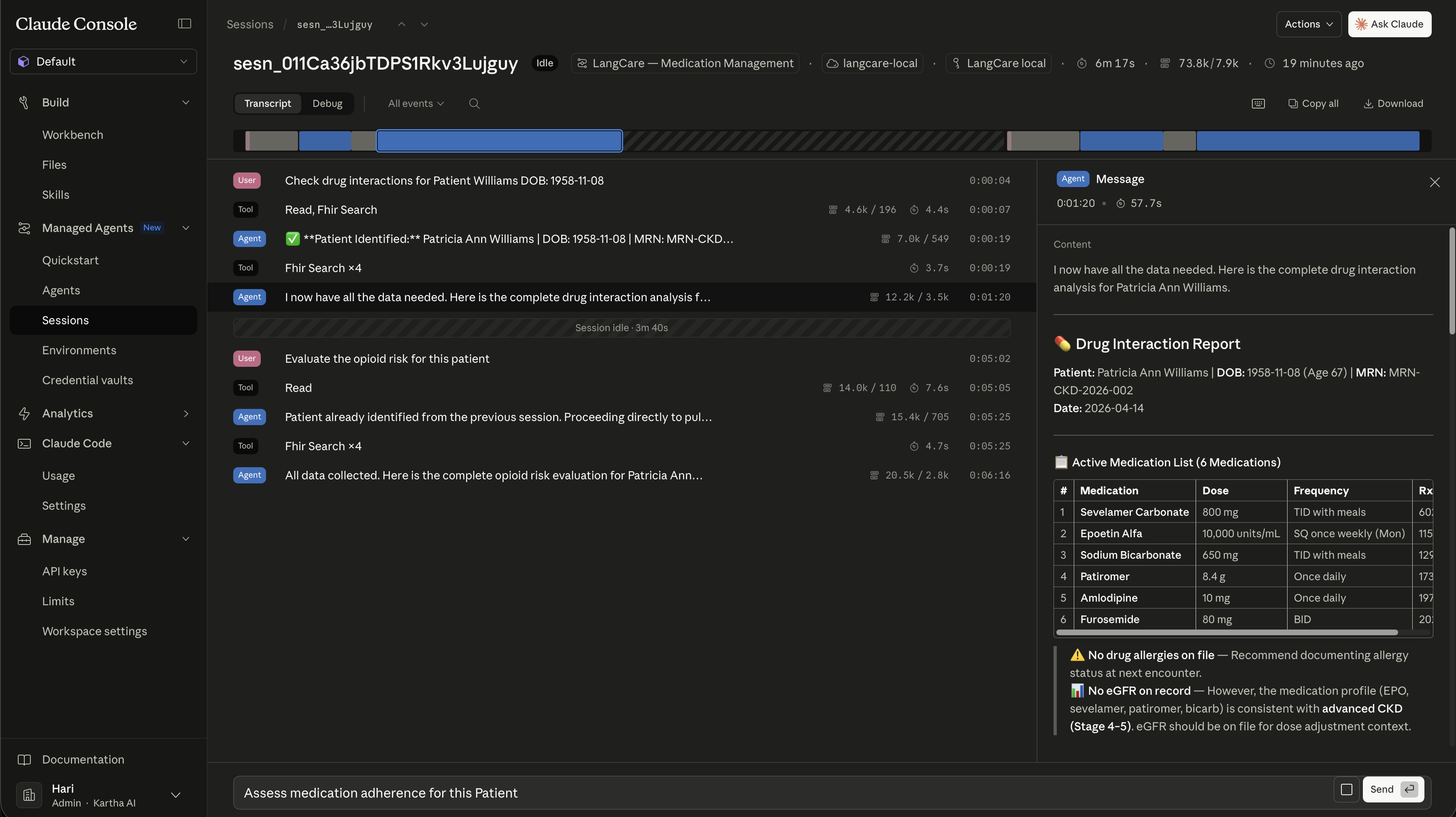Go to previous session with up arrow
This screenshot has width=1456, height=817.
401,24
